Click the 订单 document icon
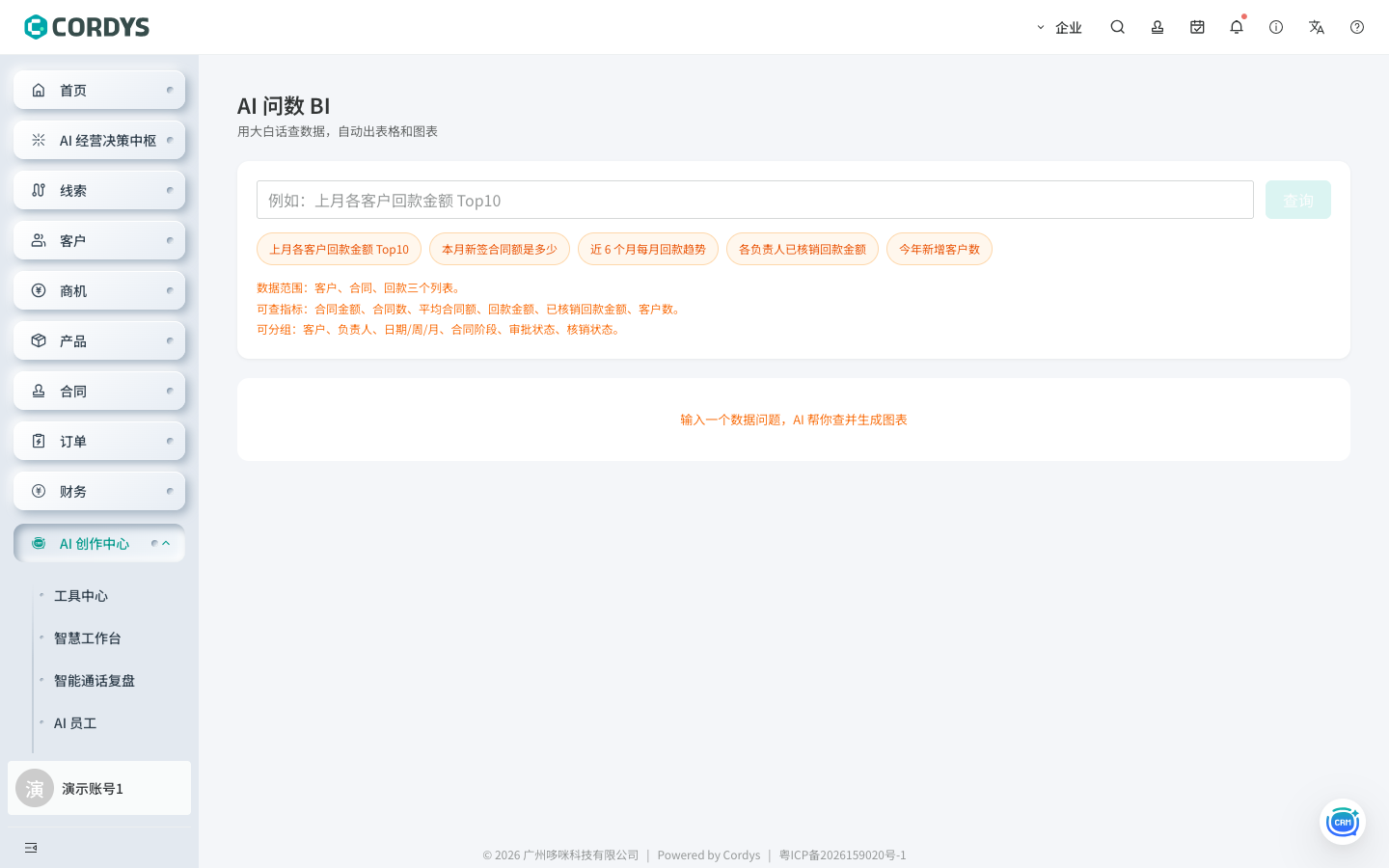Viewport: 1389px width, 868px height. click(39, 441)
